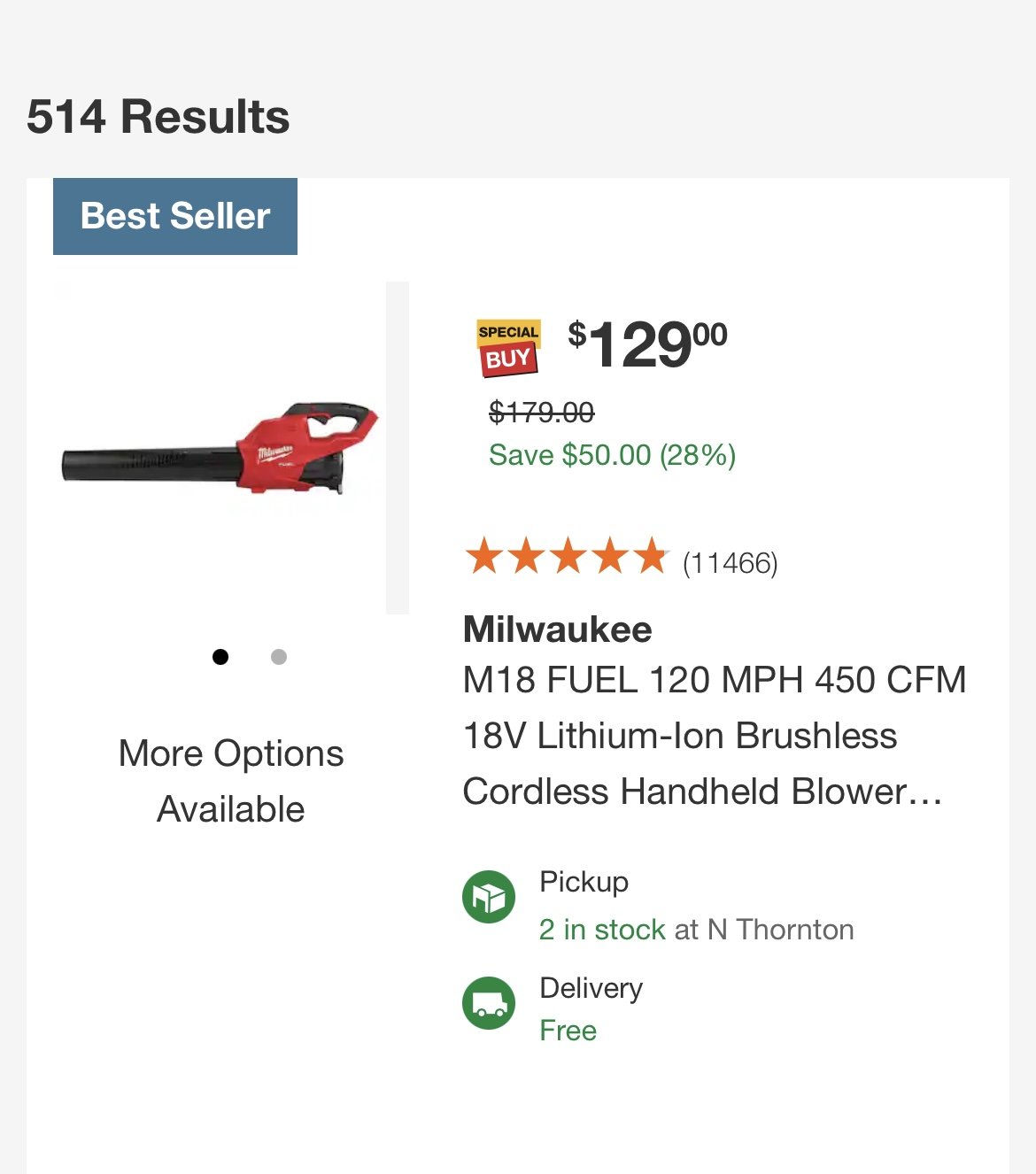
Task: Tap the green Delivery truck icon
Action: (x=489, y=1003)
